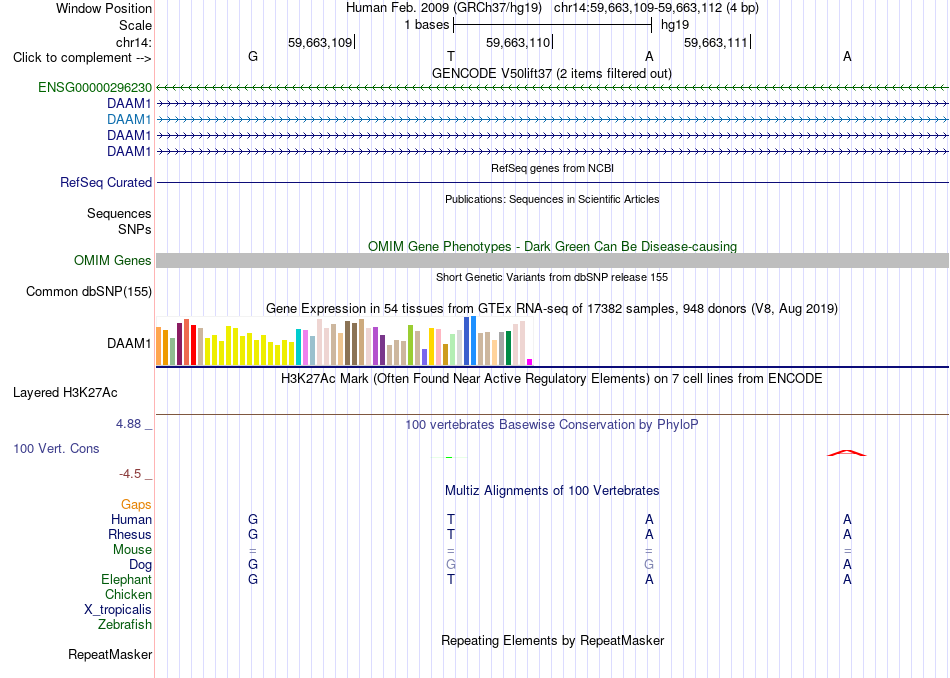This screenshot has width=950, height=678.
Task: Click the -4.5 PhyloP axis value
Action: tap(130, 474)
